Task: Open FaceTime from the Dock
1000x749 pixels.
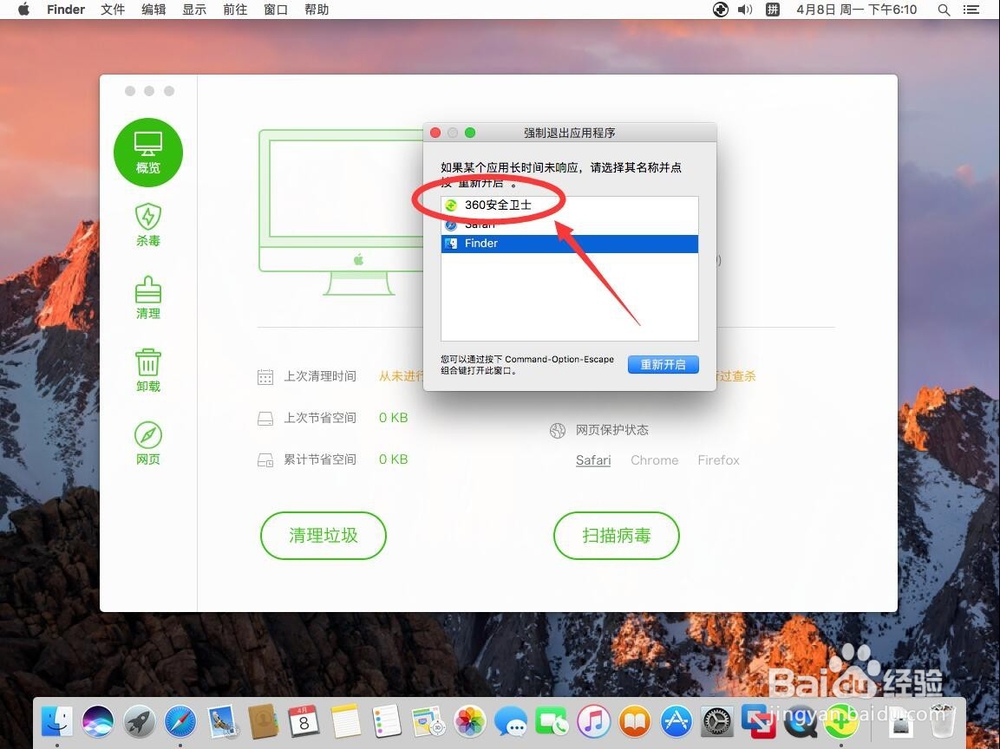Action: [552, 722]
